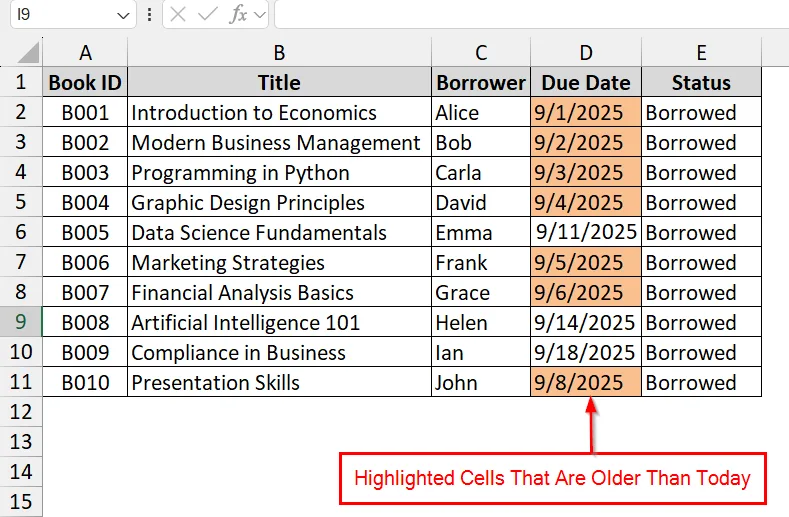Click Compliance in Business cell

[x=279, y=352]
